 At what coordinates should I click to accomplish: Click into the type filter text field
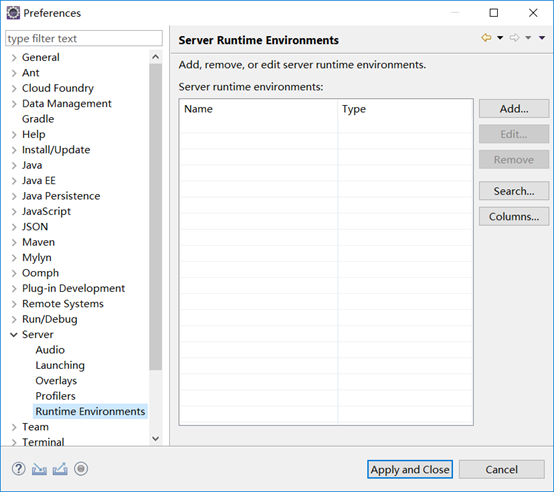[x=84, y=38]
